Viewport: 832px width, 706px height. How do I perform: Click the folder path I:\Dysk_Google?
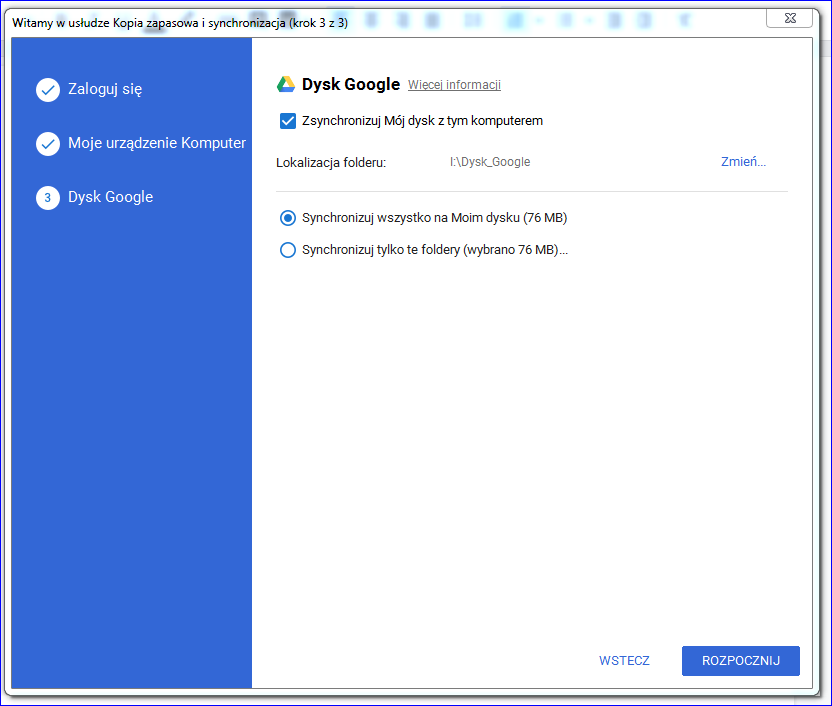click(490, 162)
